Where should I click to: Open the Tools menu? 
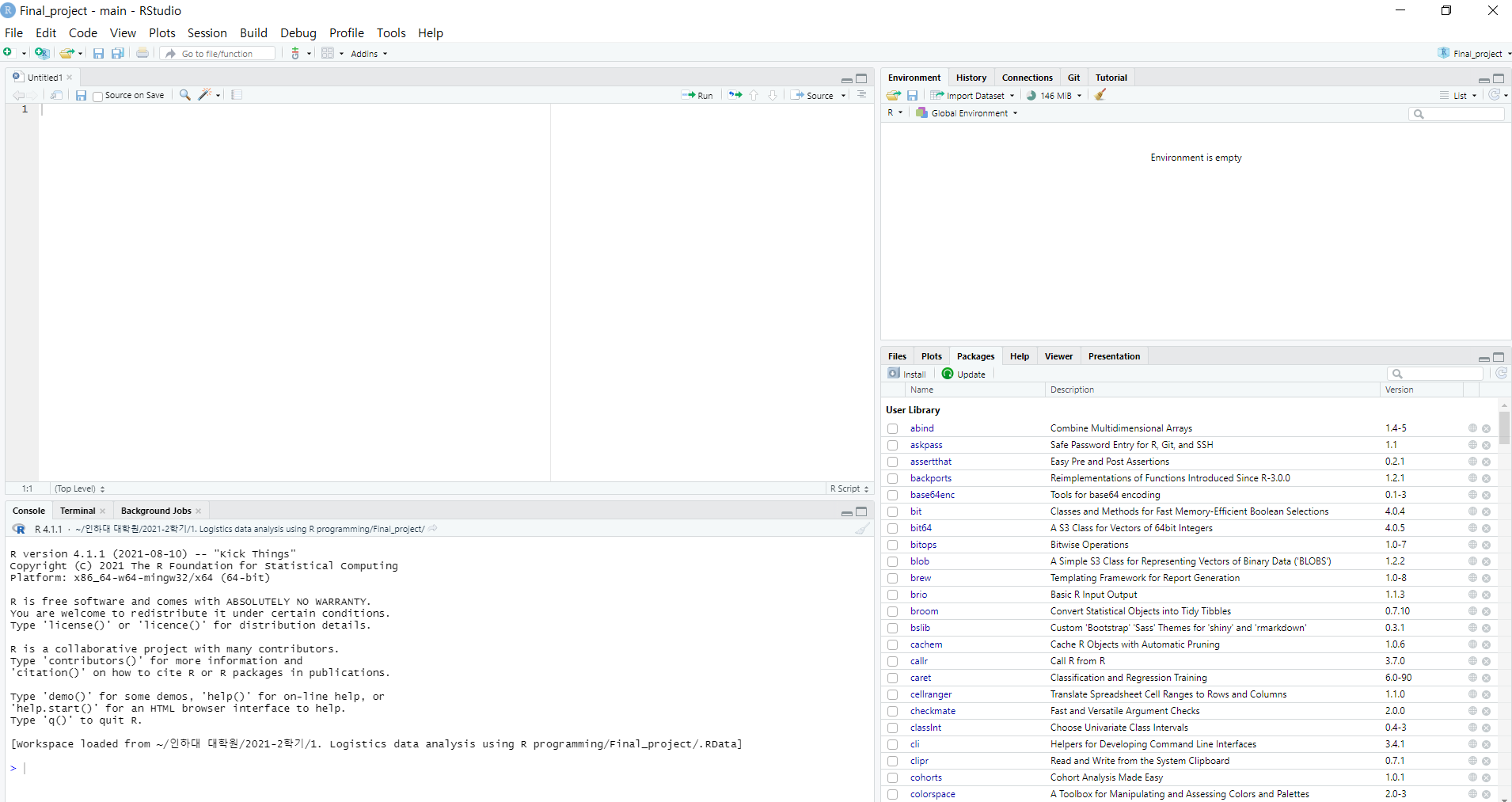(x=391, y=32)
